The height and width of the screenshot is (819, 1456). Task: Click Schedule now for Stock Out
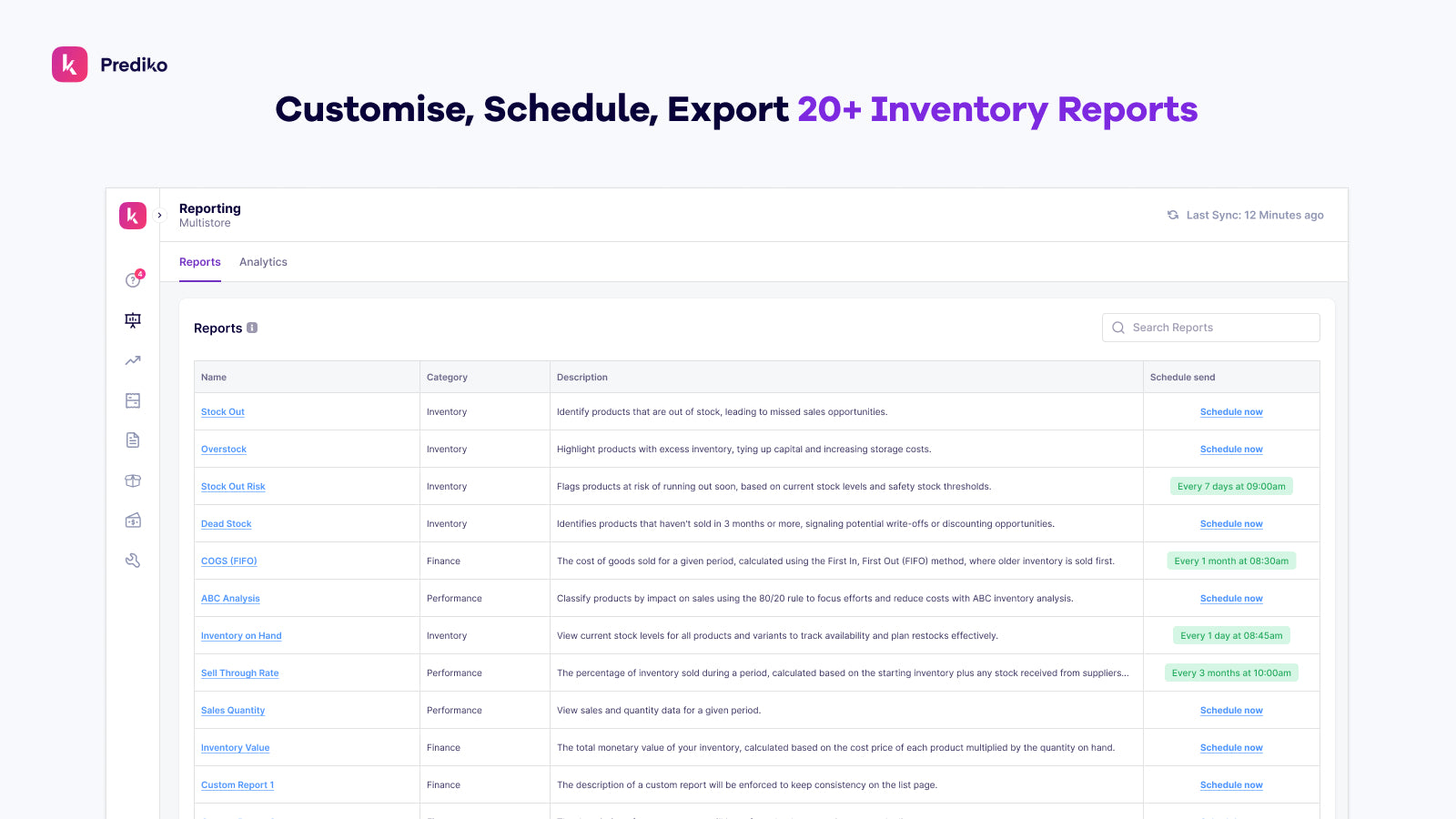(x=1231, y=412)
